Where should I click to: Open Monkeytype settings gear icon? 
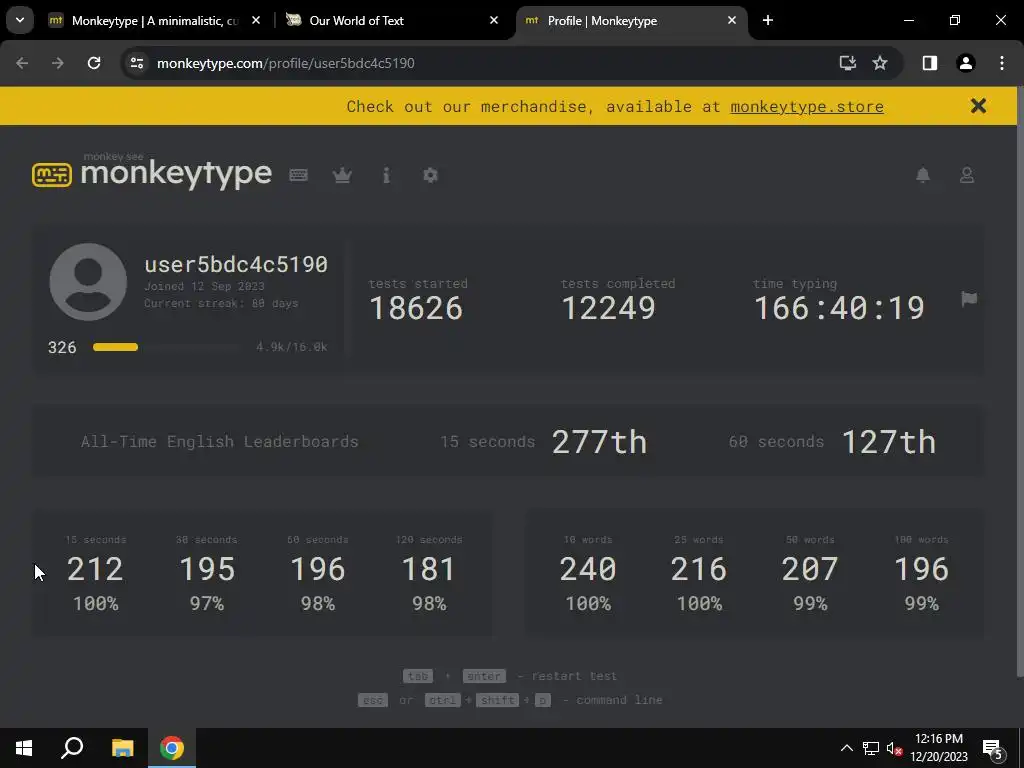(x=430, y=175)
